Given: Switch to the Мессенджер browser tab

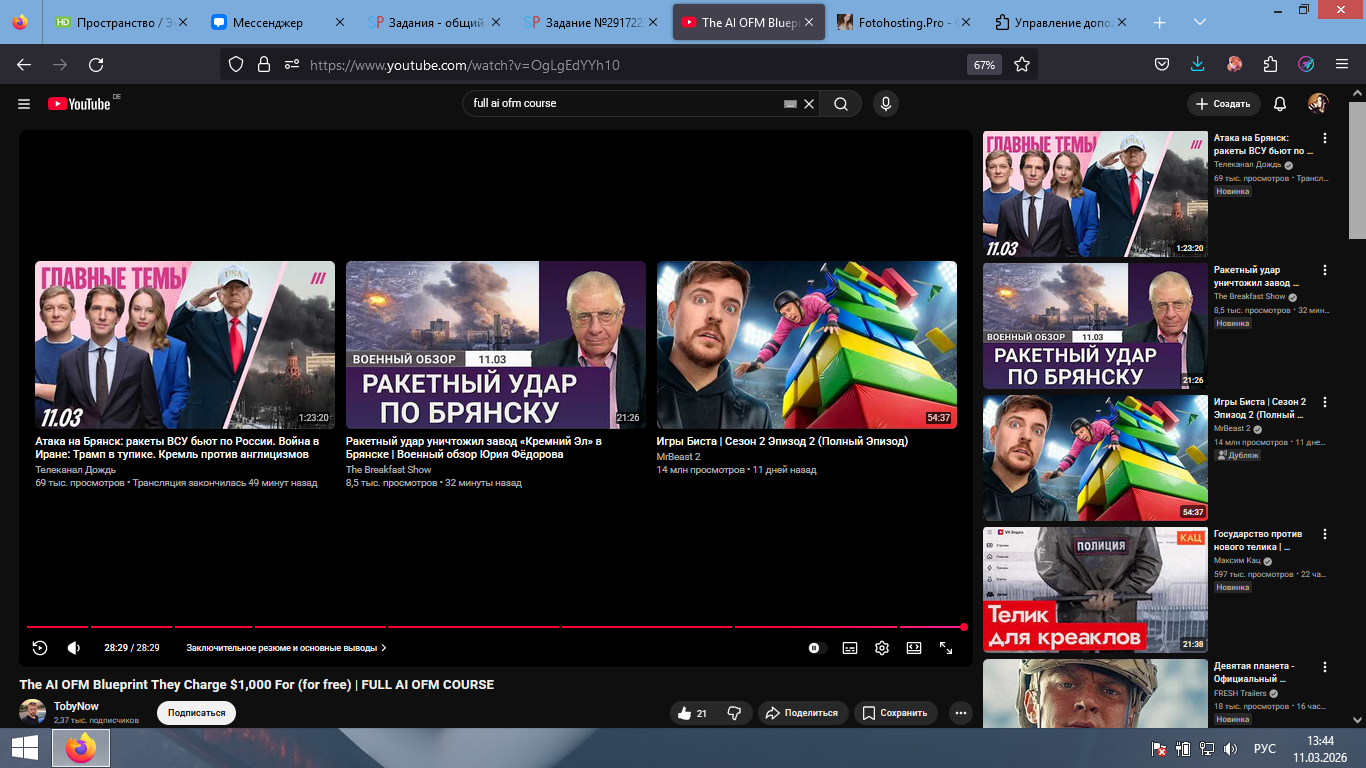Looking at the screenshot, I should (x=268, y=22).
